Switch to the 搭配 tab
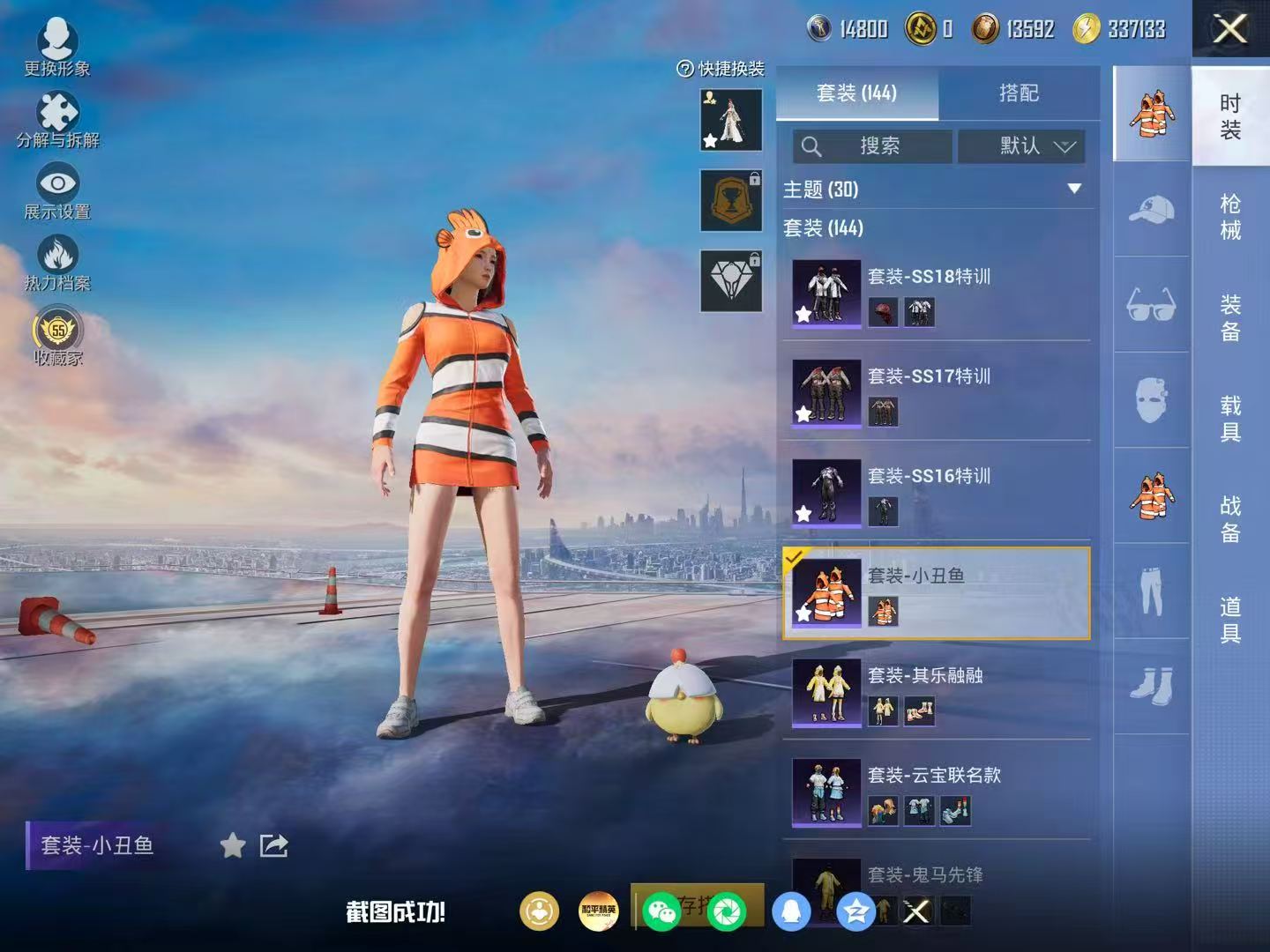This screenshot has height=952, width=1270. coord(1019,93)
